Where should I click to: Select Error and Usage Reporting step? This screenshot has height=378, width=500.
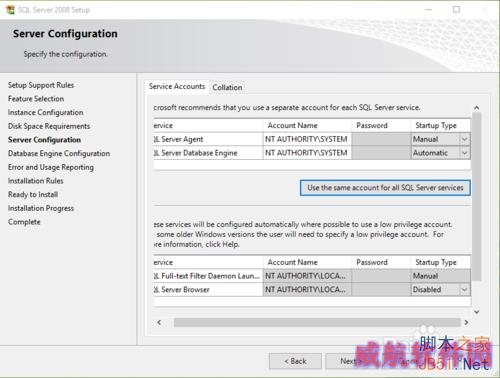point(51,167)
